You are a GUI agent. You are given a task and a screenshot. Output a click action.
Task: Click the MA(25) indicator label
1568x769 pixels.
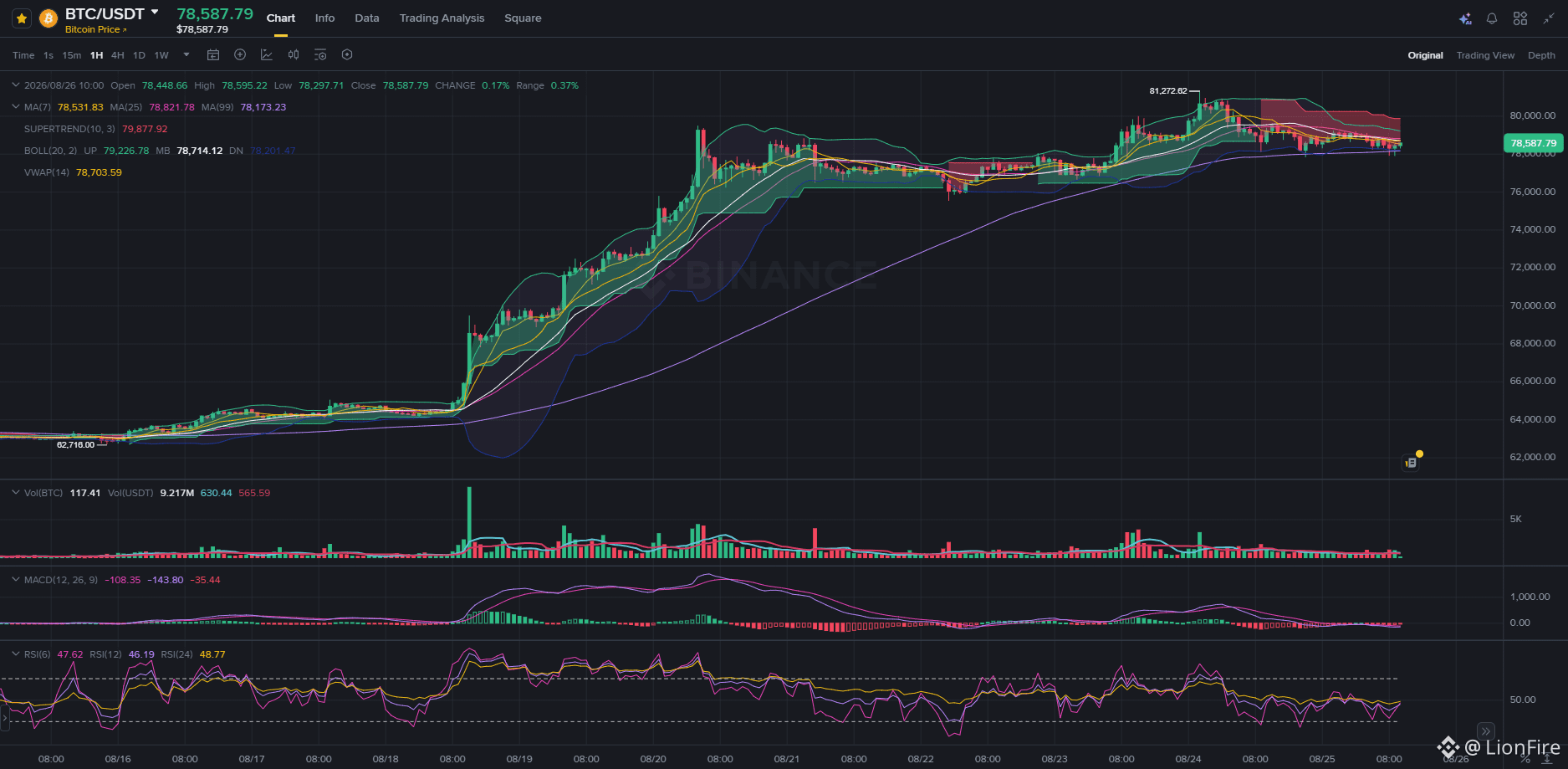tap(126, 107)
